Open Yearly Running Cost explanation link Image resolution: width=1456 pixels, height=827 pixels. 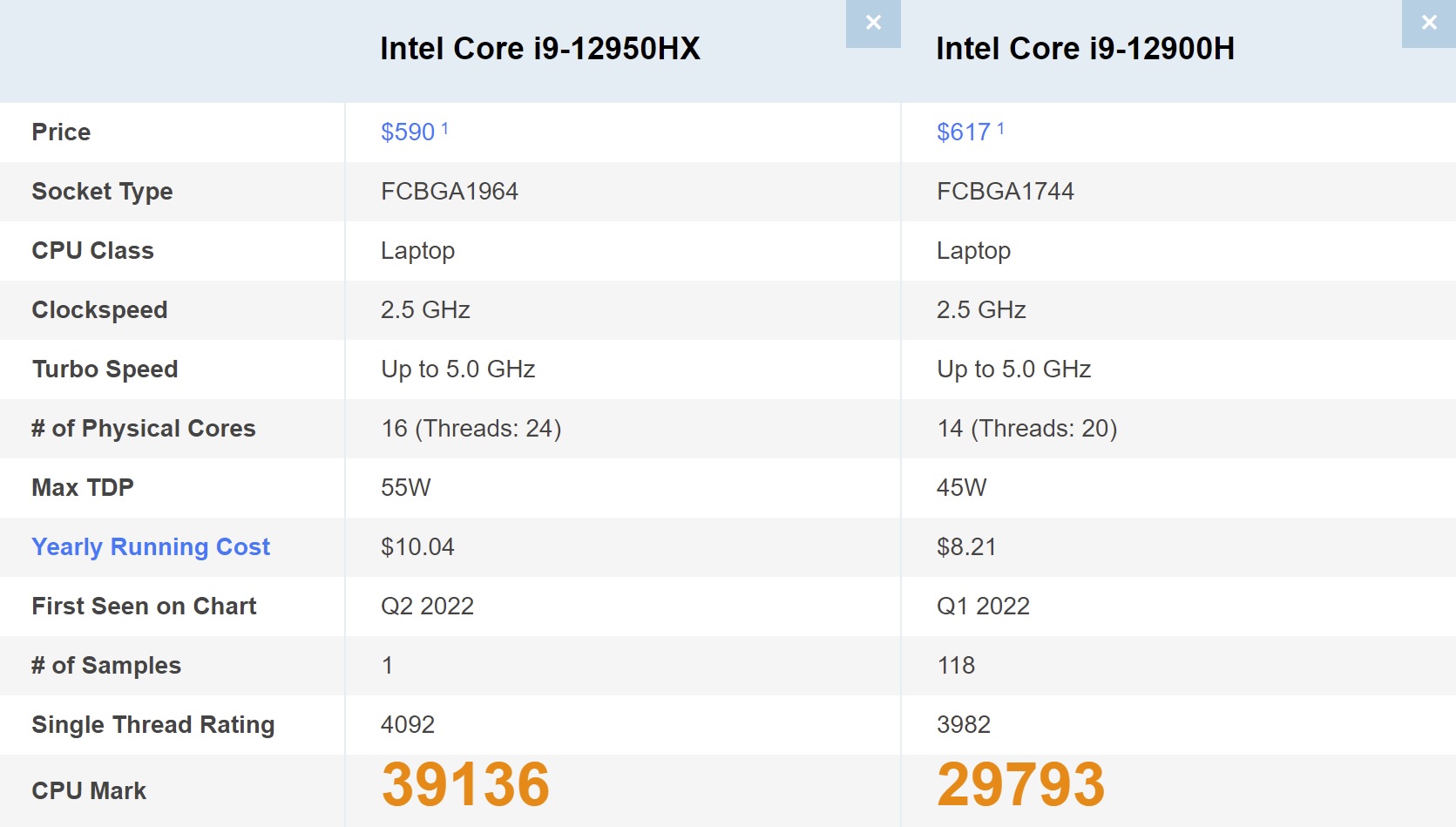[151, 546]
